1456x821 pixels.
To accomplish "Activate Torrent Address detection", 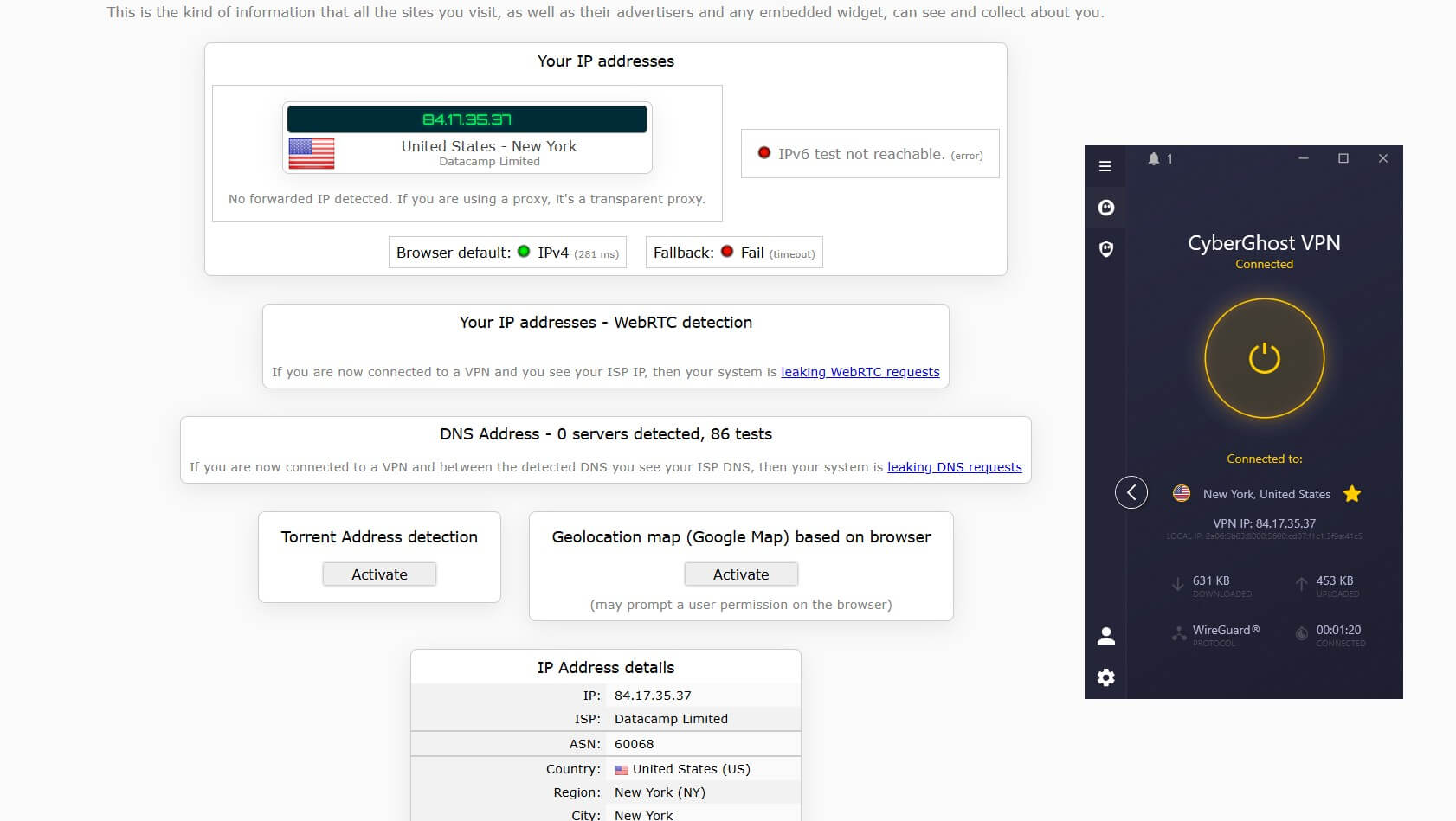I will [x=379, y=574].
